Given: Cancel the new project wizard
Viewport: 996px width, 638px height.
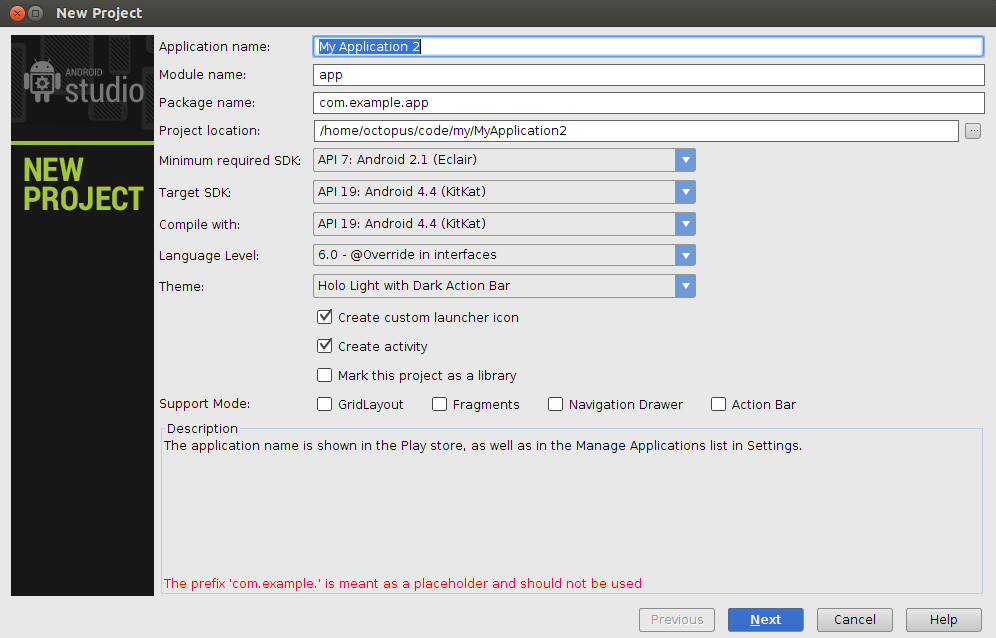Looking at the screenshot, I should [x=854, y=620].
